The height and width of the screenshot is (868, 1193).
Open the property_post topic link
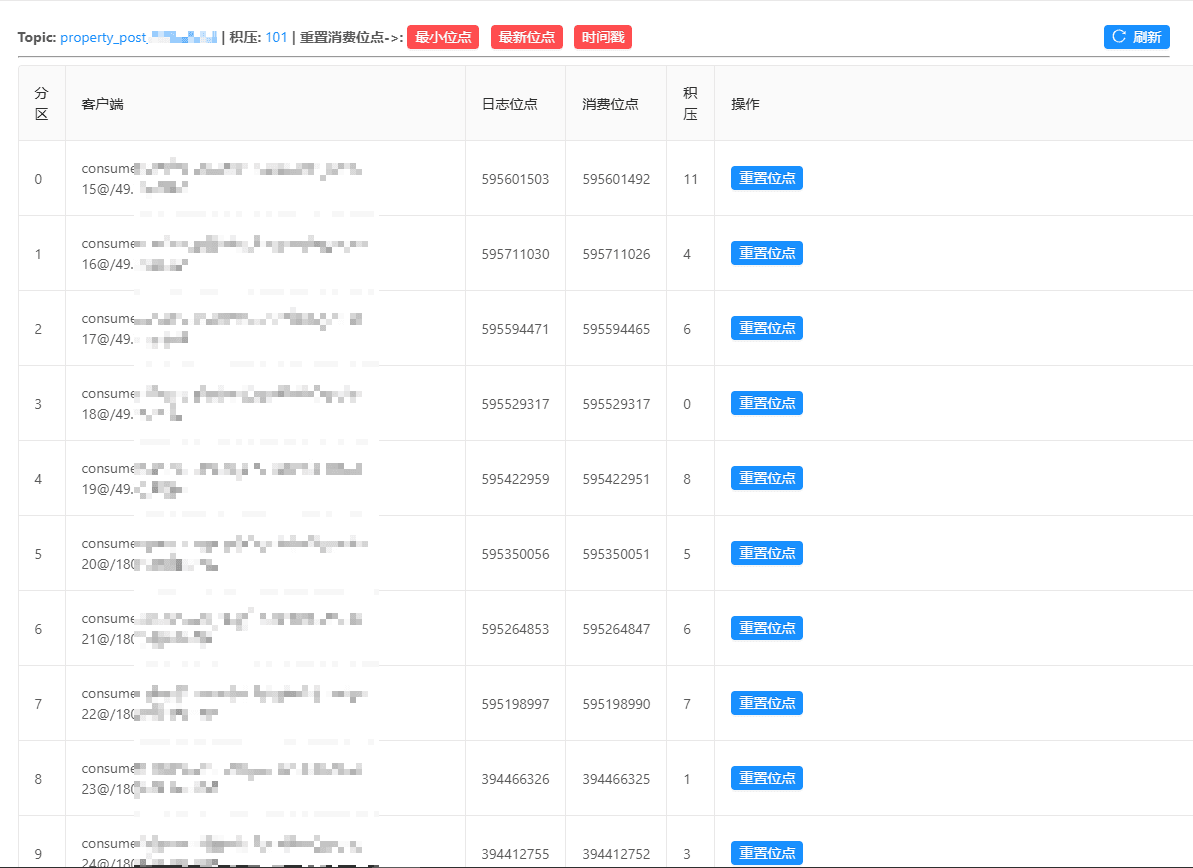138,37
